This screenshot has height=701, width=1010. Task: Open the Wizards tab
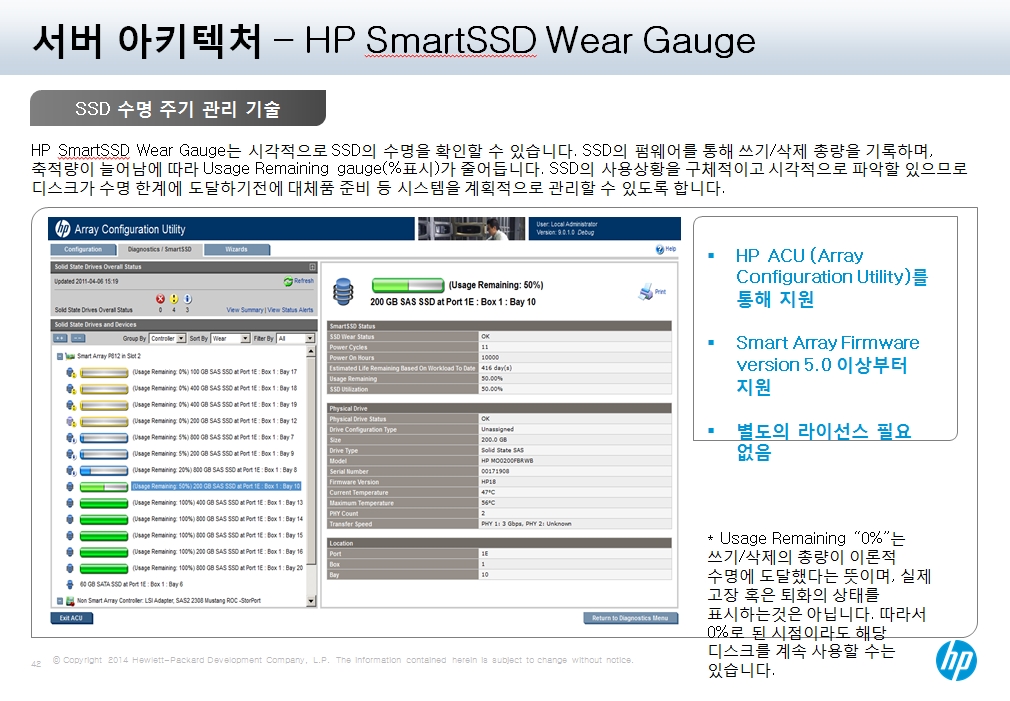click(236, 249)
